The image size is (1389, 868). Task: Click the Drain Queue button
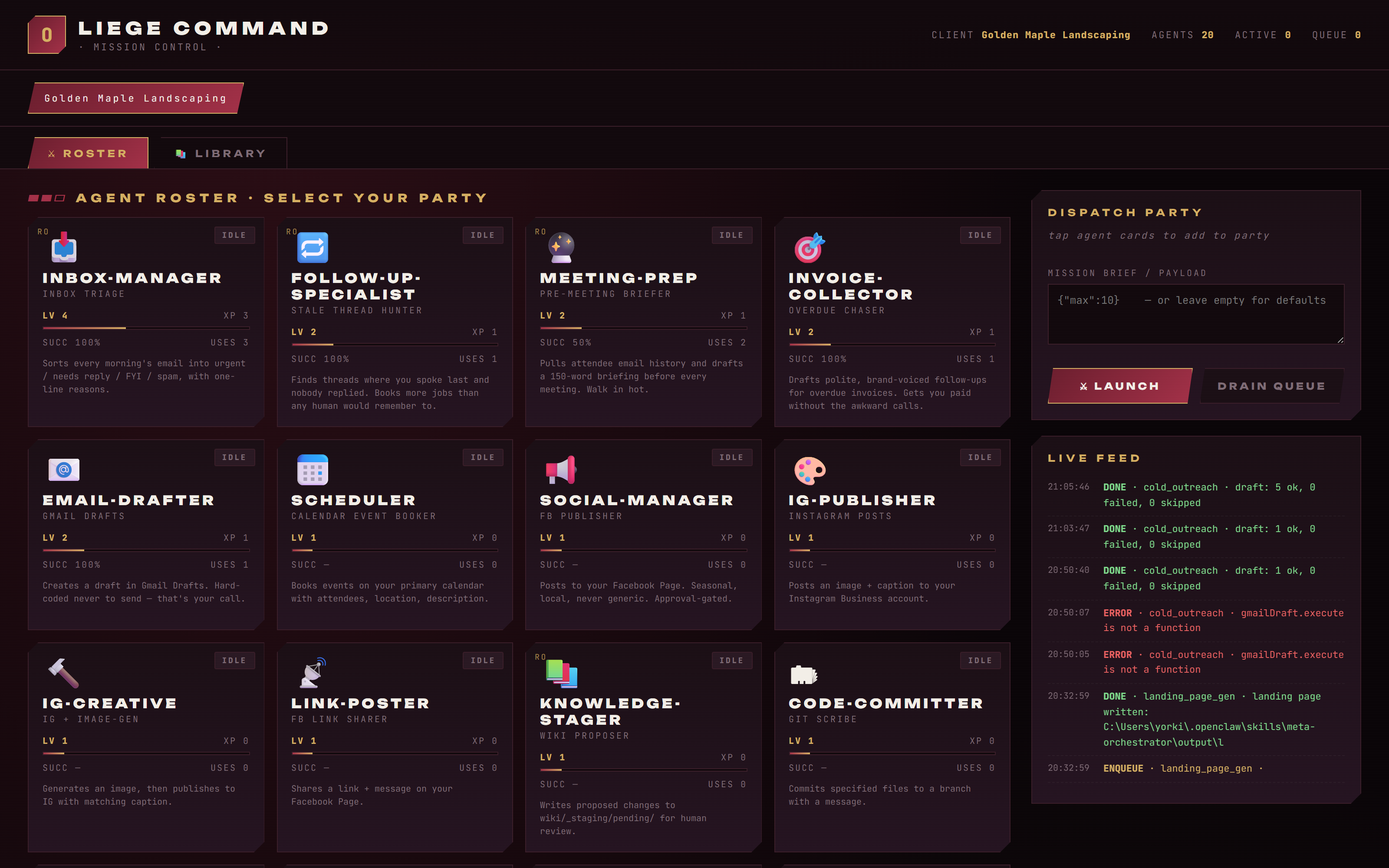pos(1271,386)
